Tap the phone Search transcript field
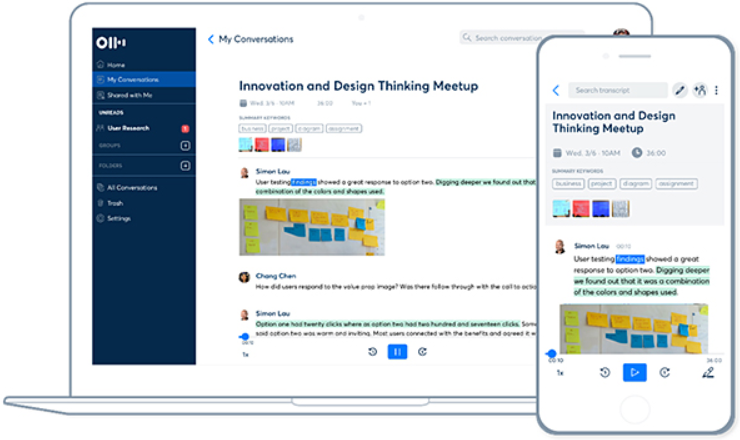 pyautogui.click(x=618, y=90)
